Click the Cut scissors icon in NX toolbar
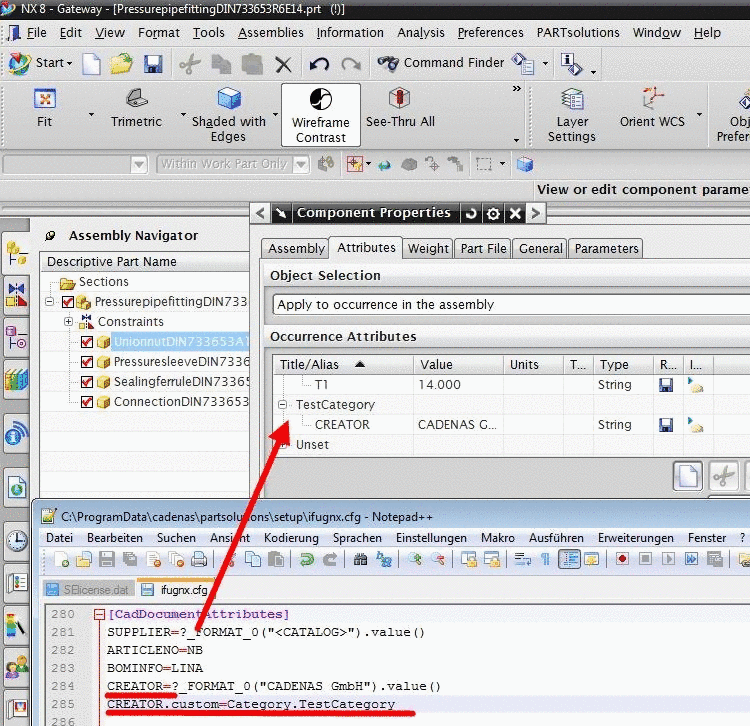The image size is (750, 726). (189, 64)
